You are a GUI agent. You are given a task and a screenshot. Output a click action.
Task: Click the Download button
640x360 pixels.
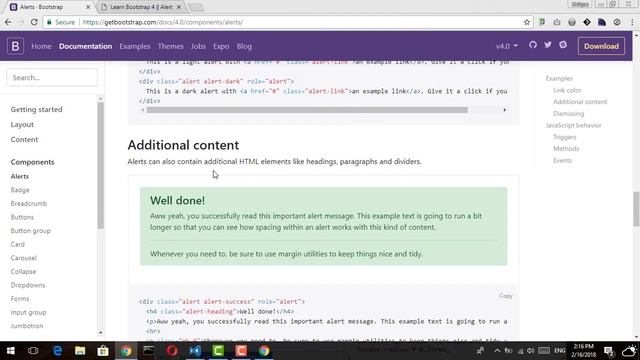click(x=601, y=46)
